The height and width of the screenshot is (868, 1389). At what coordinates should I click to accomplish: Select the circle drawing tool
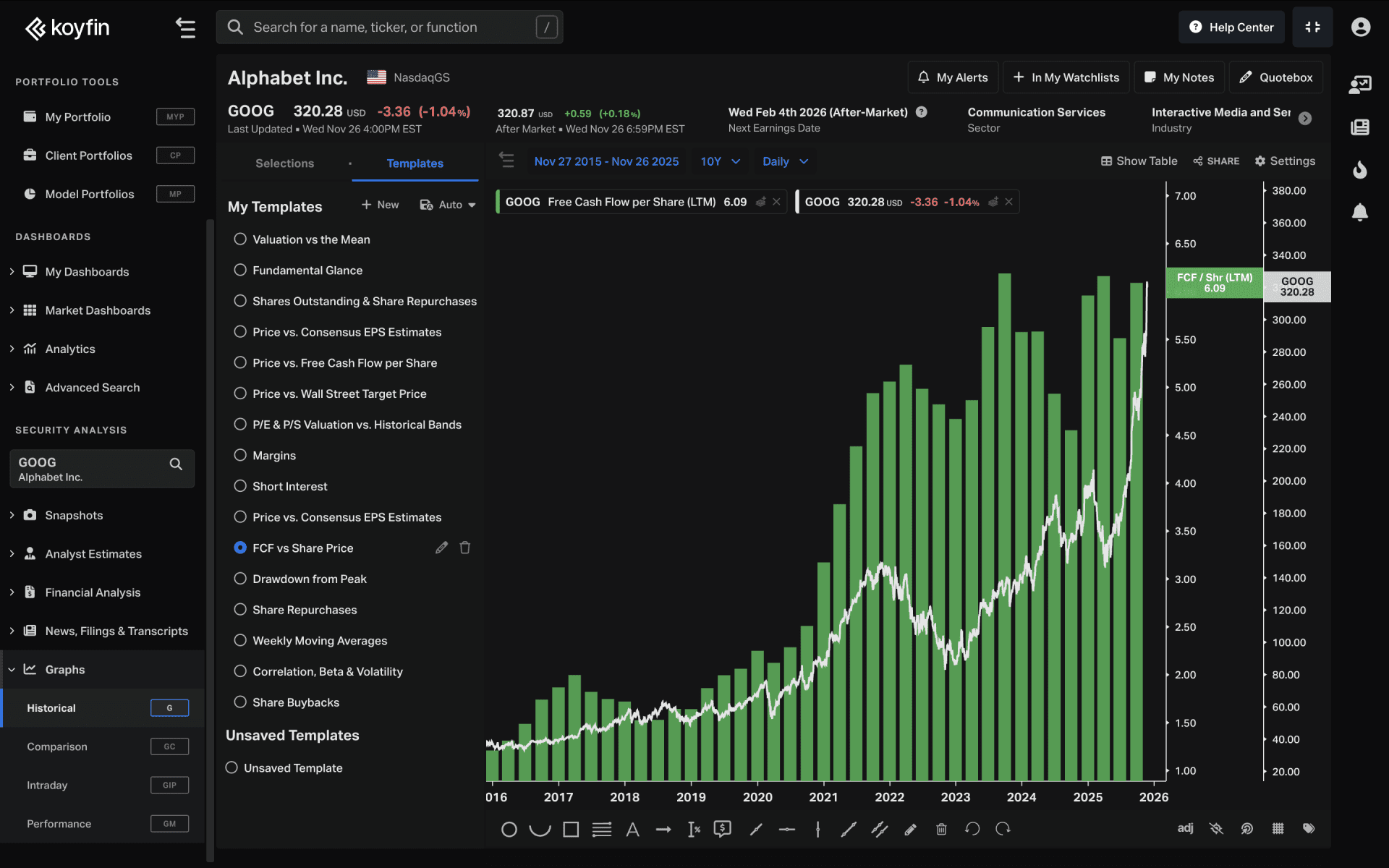509,829
